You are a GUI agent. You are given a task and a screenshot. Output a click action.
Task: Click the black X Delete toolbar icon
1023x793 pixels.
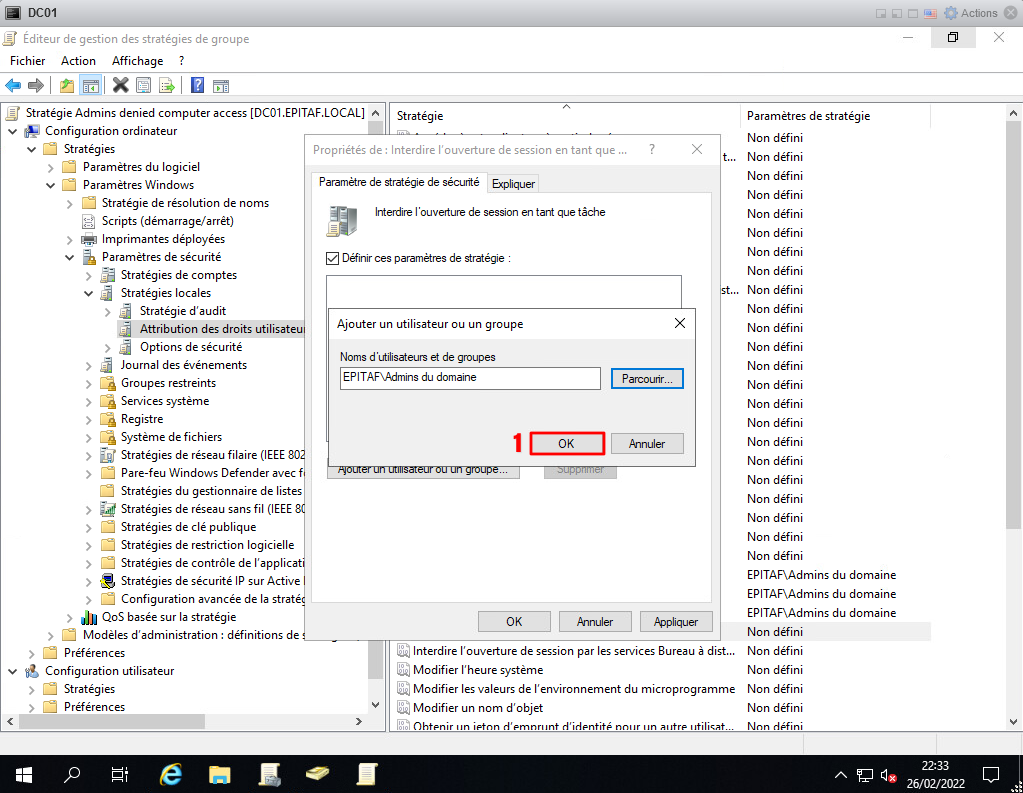coord(121,86)
